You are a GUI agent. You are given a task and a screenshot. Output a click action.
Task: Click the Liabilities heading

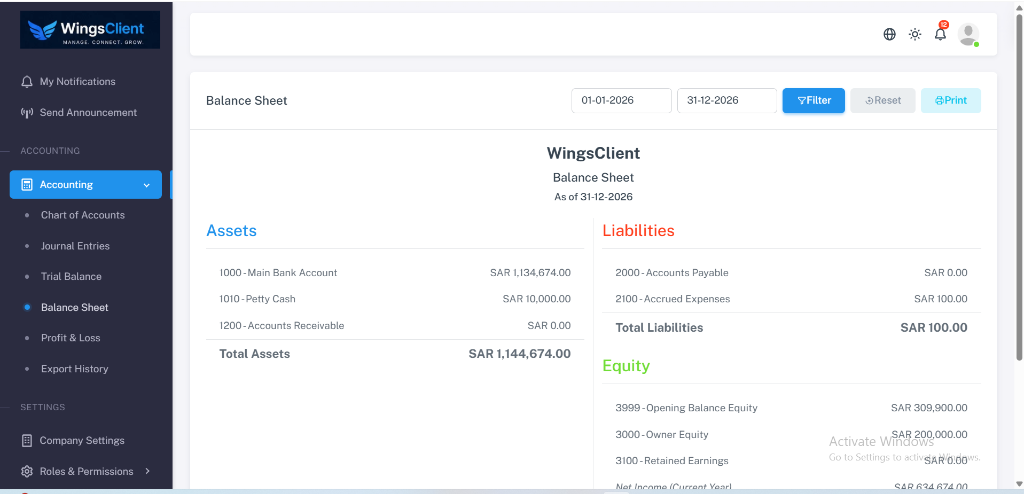click(639, 231)
